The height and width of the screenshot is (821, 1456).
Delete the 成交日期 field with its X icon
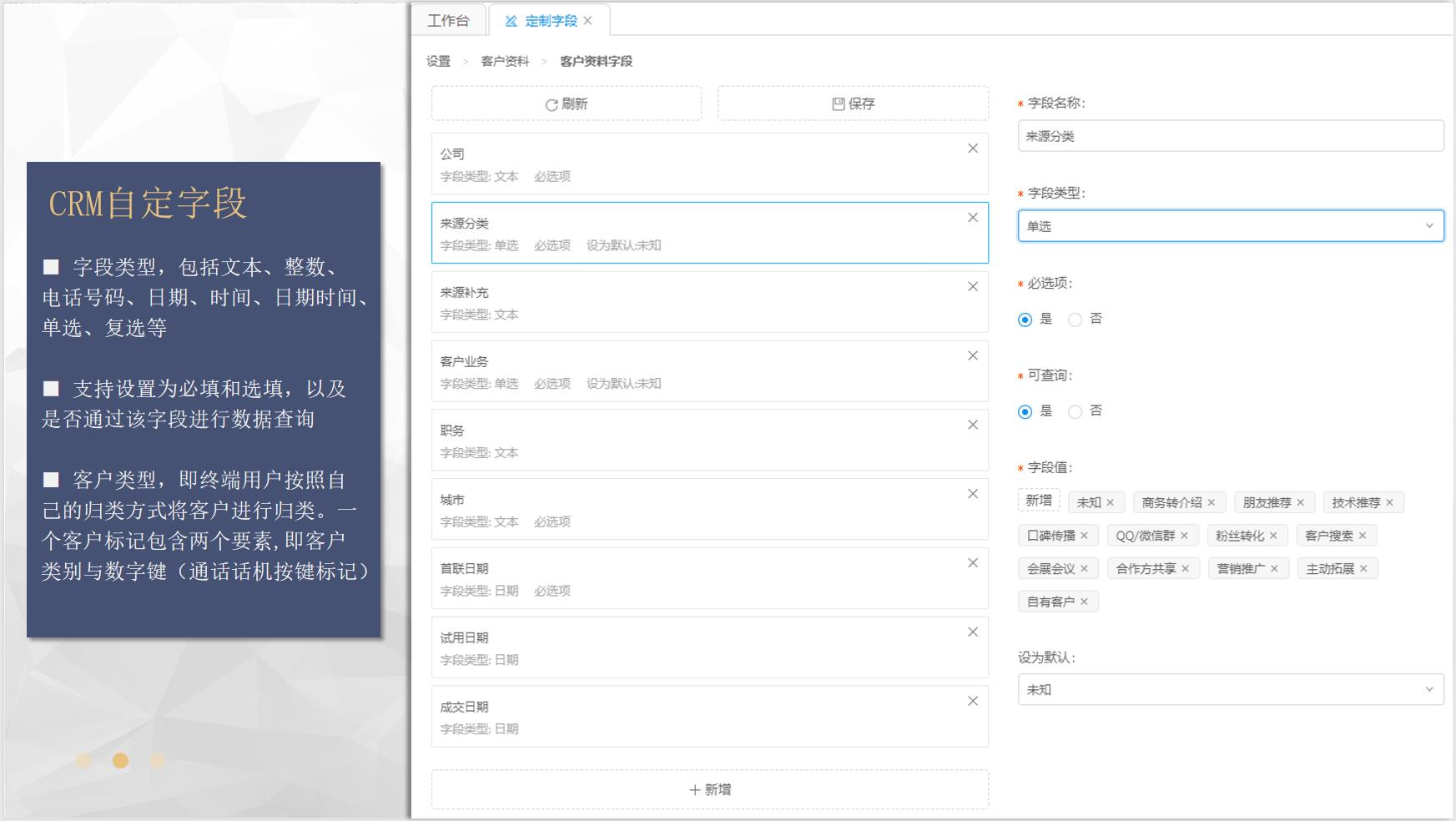pyautogui.click(x=973, y=702)
